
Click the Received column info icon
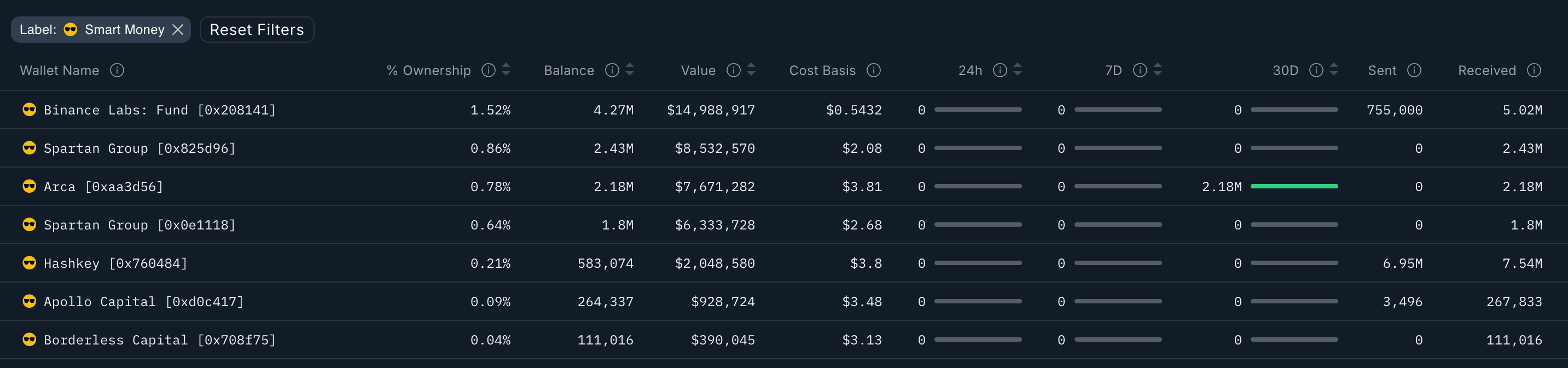pos(1534,71)
